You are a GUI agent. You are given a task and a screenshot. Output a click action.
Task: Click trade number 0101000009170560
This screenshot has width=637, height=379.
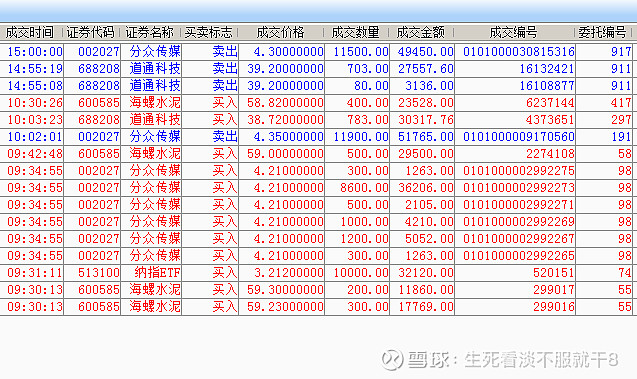tap(519, 137)
